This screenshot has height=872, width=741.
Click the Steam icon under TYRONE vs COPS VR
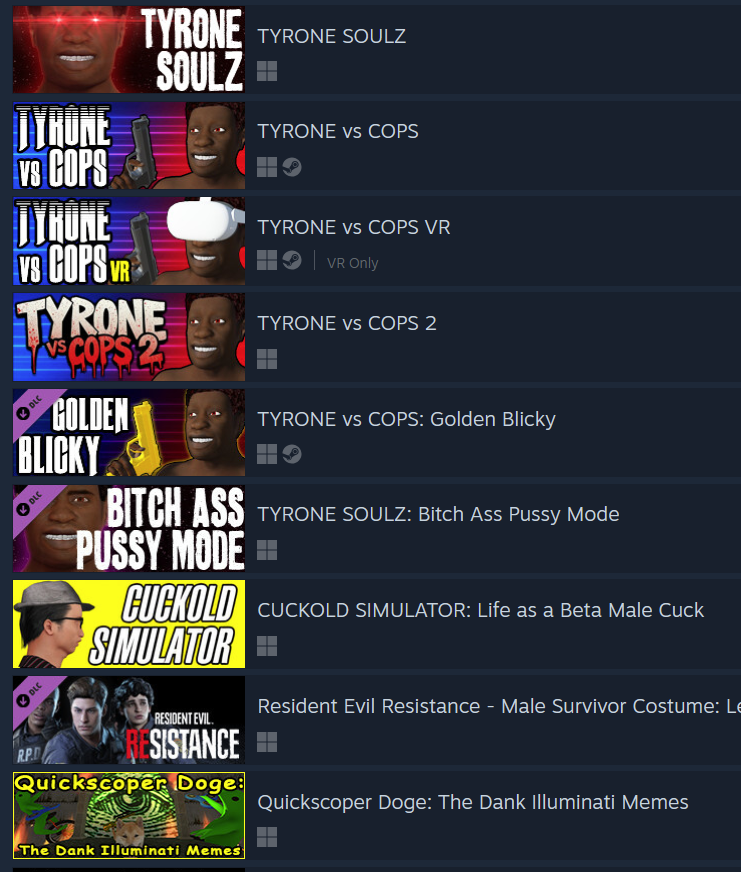(292, 260)
